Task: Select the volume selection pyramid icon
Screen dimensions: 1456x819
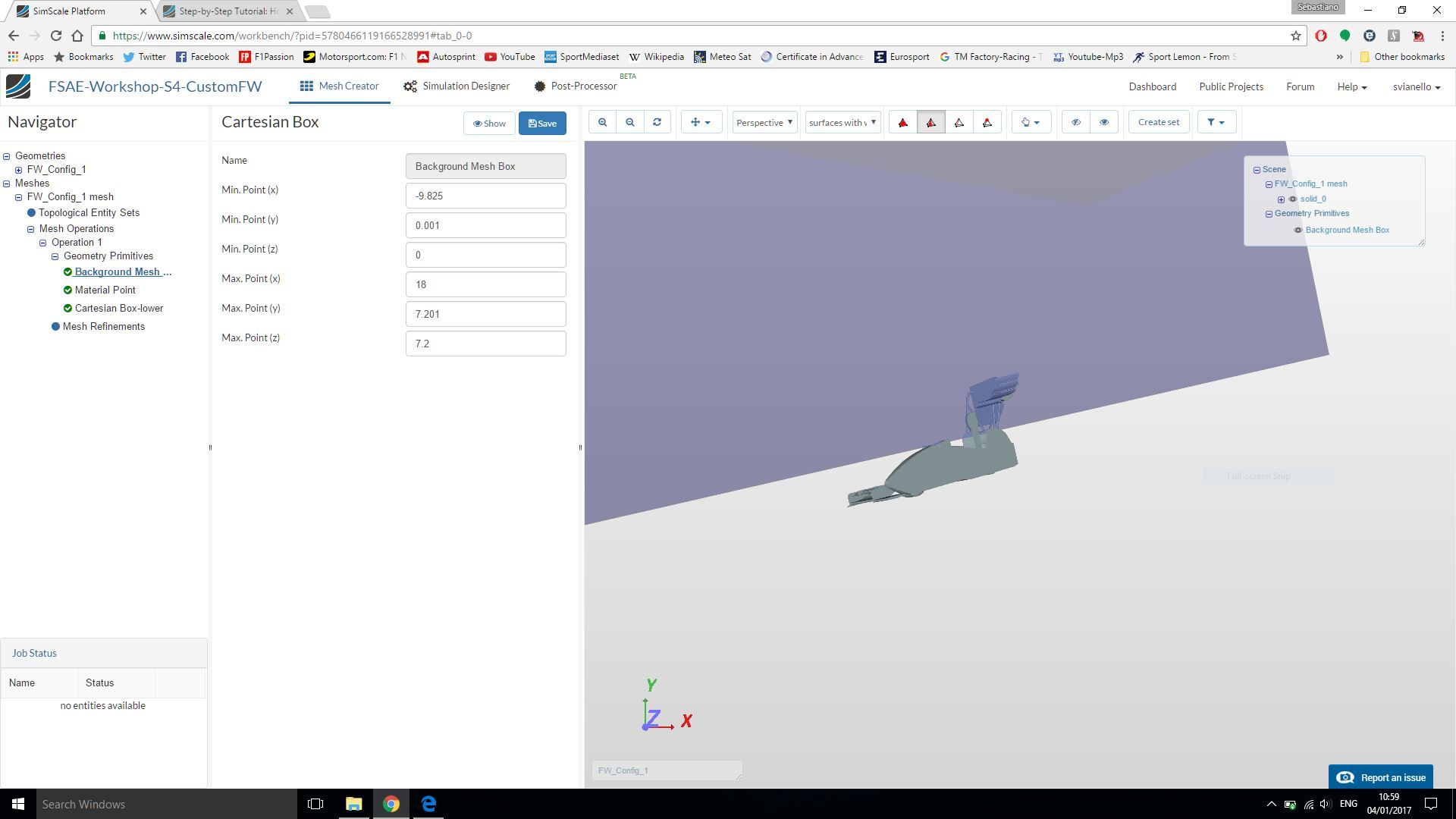Action: (x=902, y=122)
